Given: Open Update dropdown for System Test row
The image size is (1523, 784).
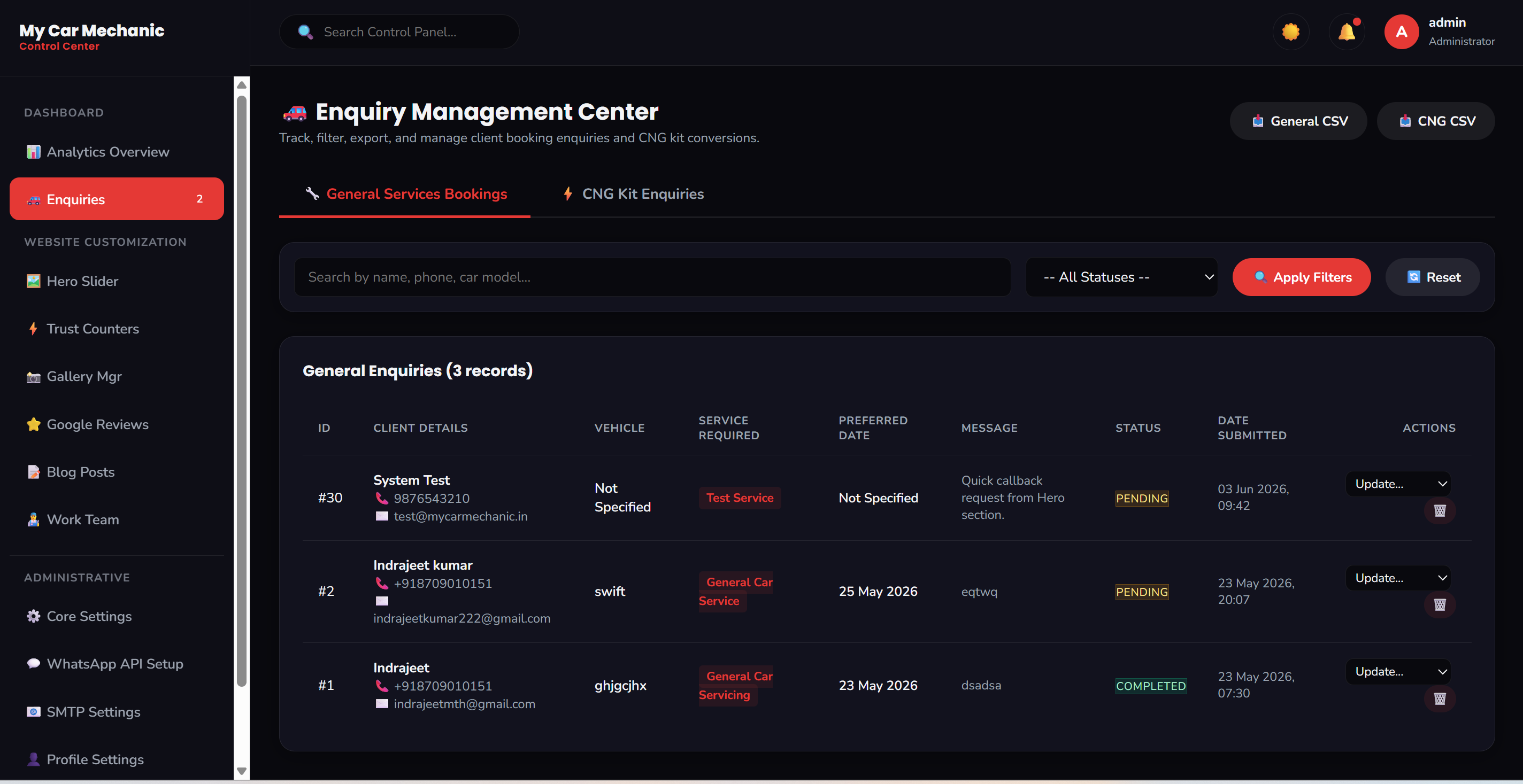Looking at the screenshot, I should tap(1398, 484).
